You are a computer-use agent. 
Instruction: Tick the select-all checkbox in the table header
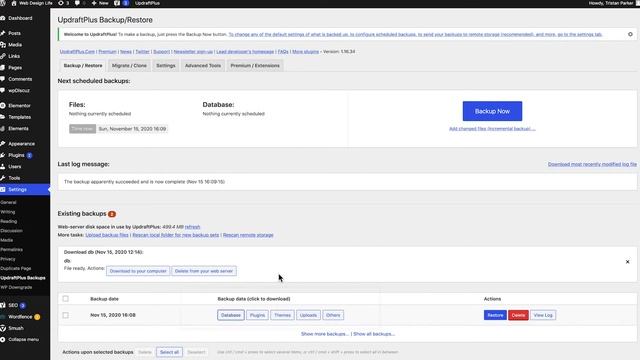coord(65,299)
